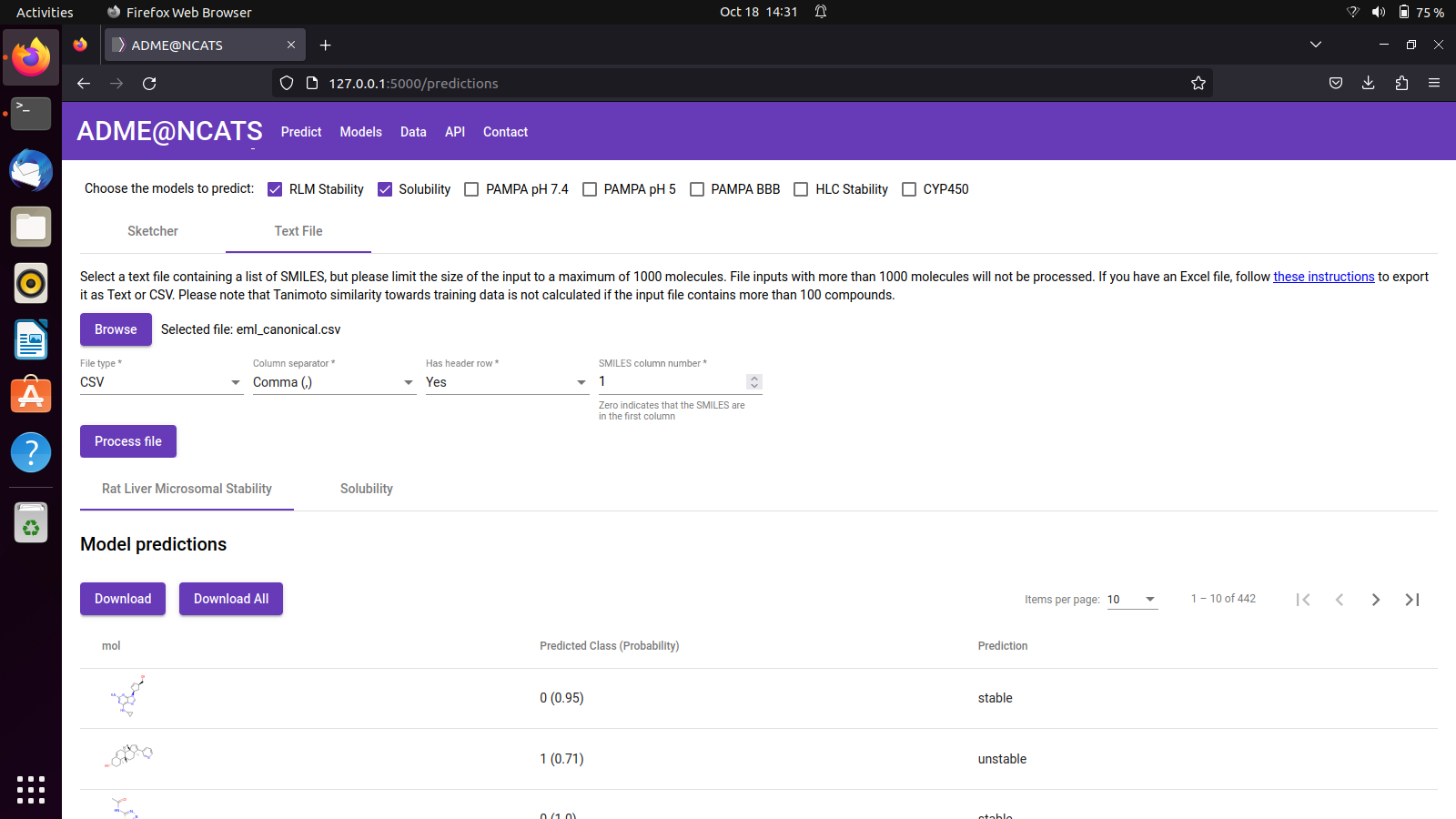The image size is (1456, 819).
Task: Open Firefox downloads panel
Action: pos(1368,83)
